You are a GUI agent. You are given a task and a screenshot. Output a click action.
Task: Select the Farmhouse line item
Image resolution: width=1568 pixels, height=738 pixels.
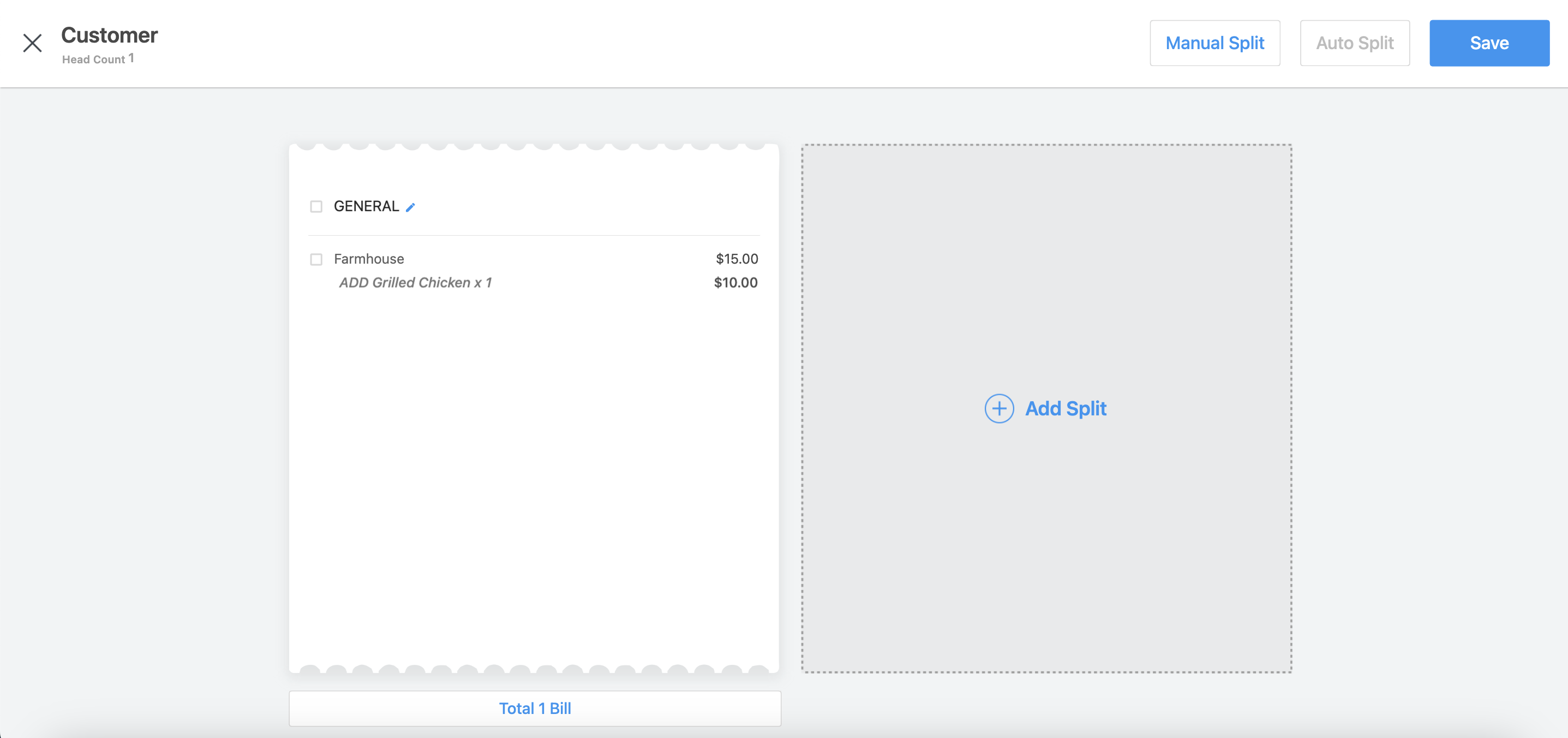[368, 259]
